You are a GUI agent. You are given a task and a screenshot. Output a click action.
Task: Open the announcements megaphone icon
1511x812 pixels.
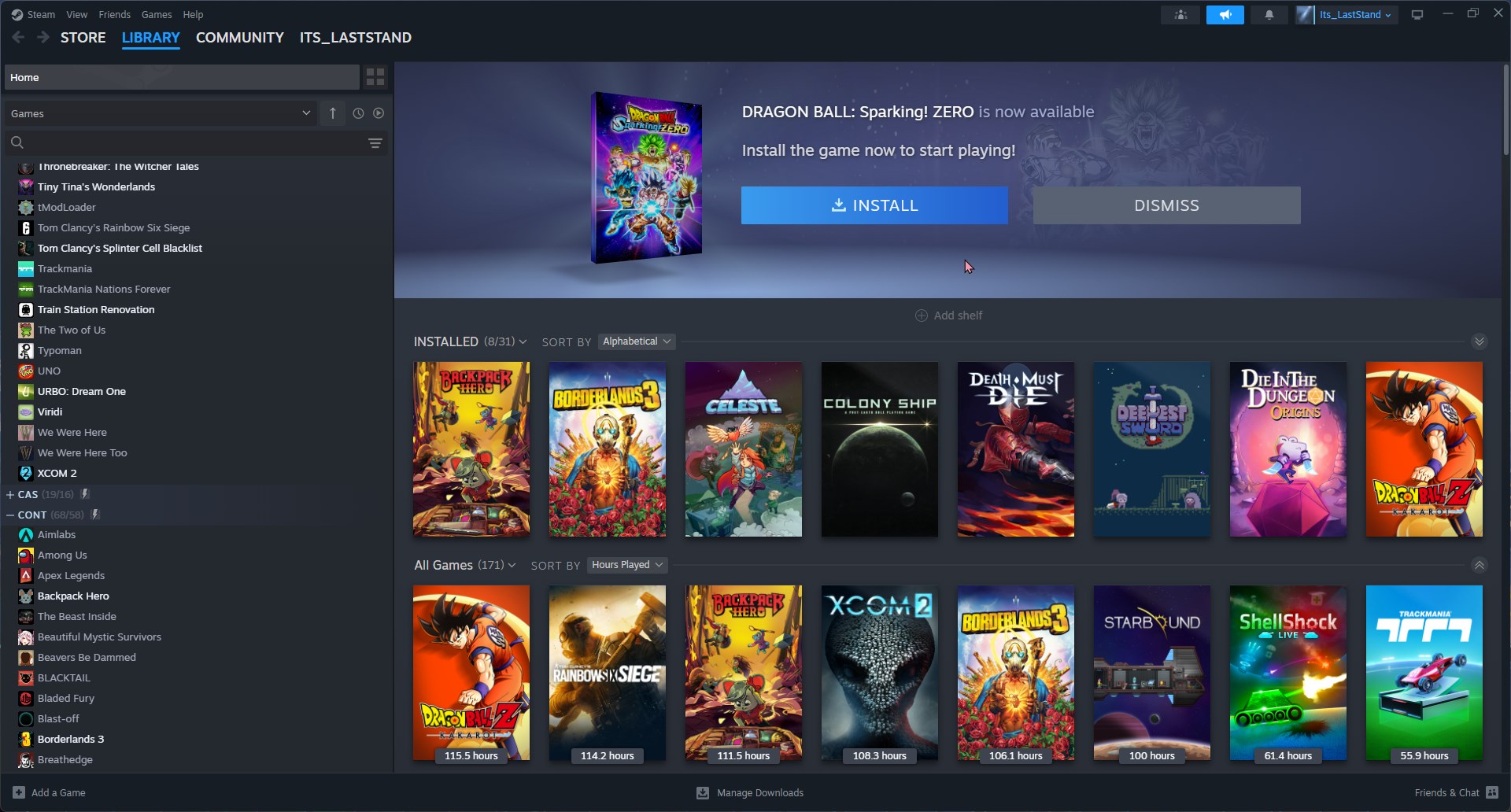[x=1225, y=15]
